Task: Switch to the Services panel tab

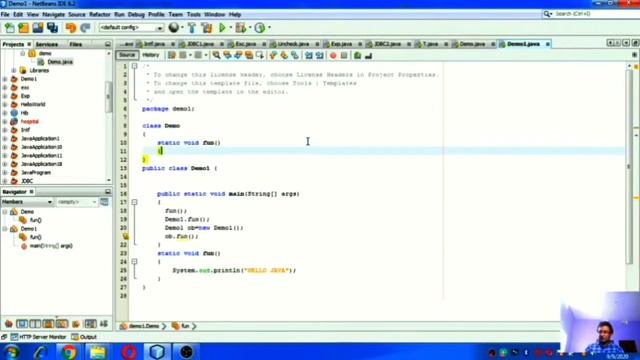Action: click(x=47, y=44)
